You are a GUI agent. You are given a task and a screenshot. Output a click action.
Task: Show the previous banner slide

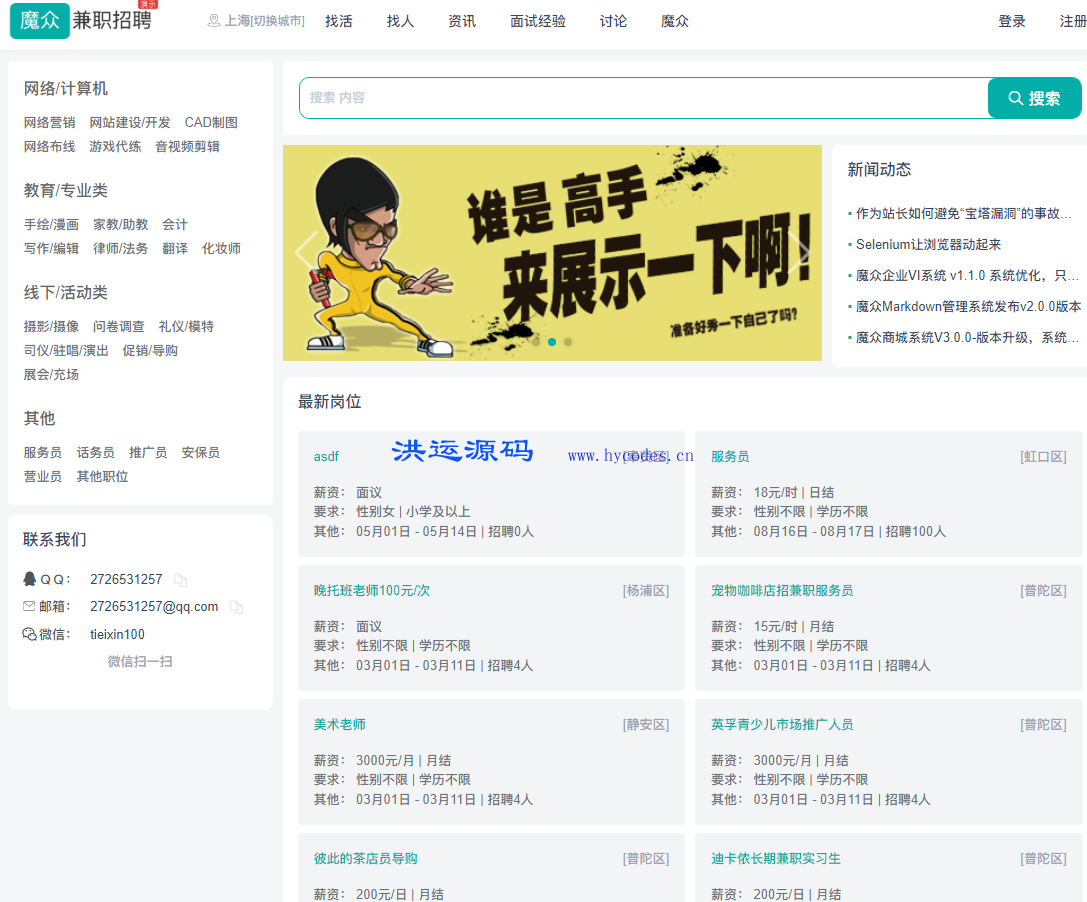(306, 252)
